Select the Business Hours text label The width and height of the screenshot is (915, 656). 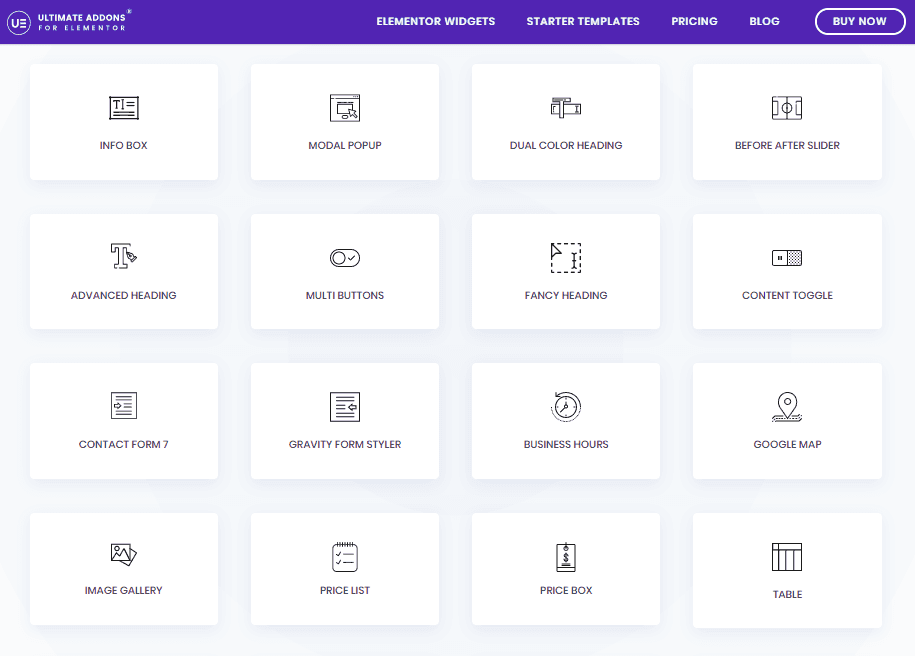coord(566,444)
